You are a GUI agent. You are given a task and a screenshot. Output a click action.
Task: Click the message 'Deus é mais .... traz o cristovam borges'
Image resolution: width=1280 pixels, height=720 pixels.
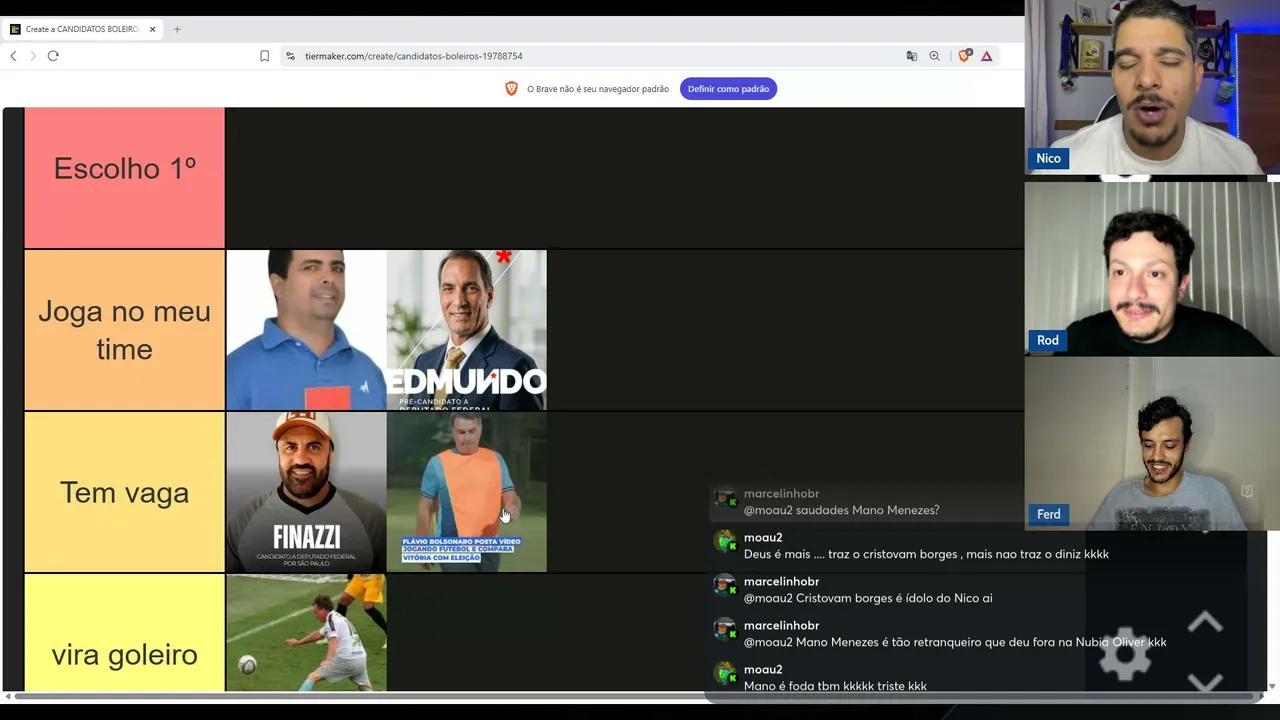926,554
